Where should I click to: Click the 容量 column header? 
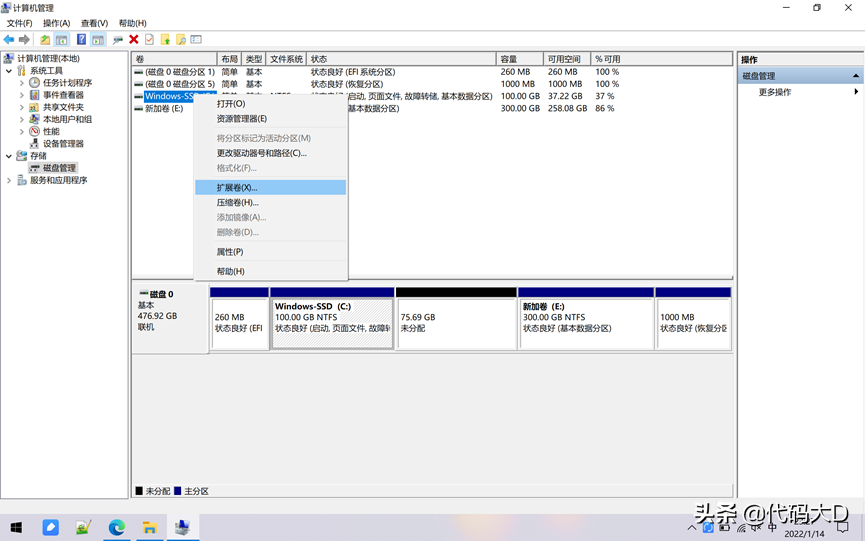click(510, 59)
